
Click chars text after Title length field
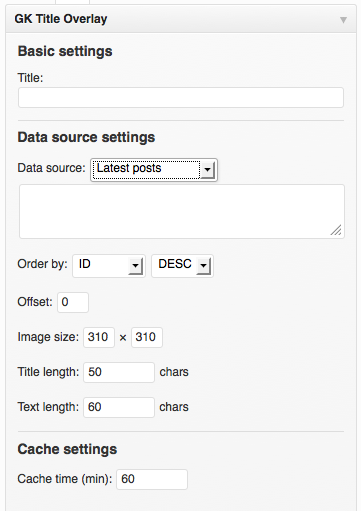click(x=174, y=372)
